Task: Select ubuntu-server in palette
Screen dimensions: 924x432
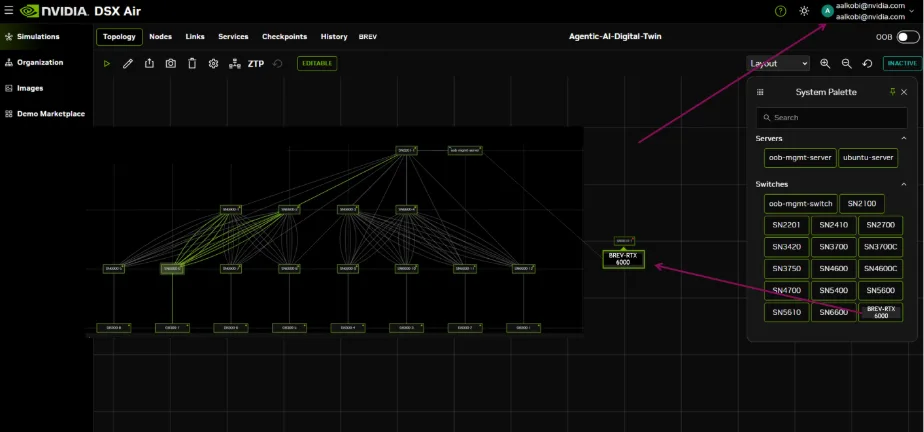Action: pyautogui.click(x=868, y=158)
